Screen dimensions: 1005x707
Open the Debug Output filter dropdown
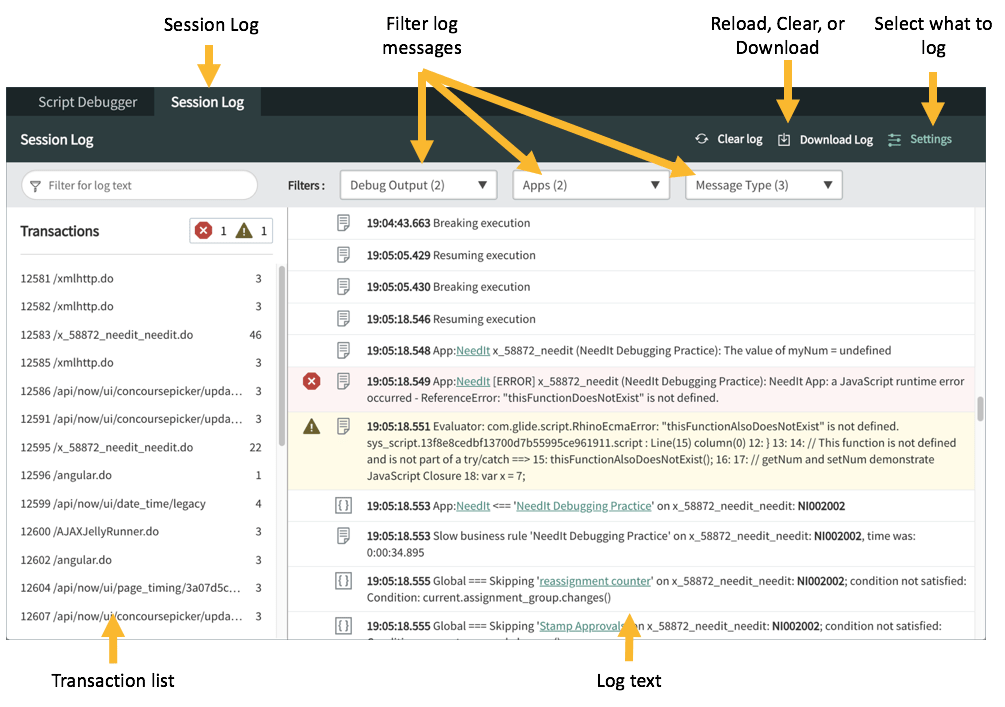417,184
